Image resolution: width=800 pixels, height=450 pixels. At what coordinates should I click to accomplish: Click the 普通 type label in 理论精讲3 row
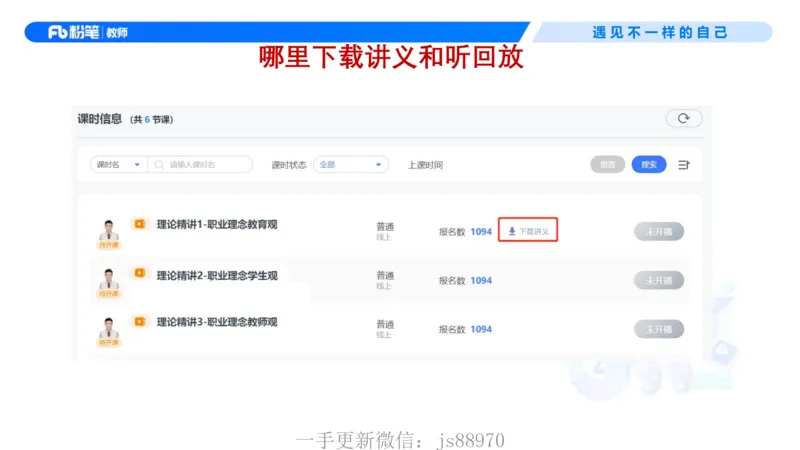pos(385,324)
